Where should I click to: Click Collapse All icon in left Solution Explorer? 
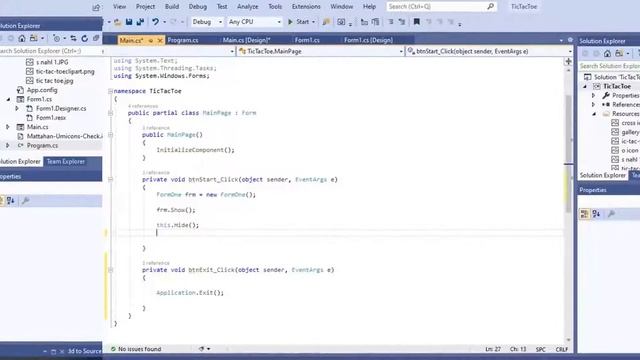point(96,38)
